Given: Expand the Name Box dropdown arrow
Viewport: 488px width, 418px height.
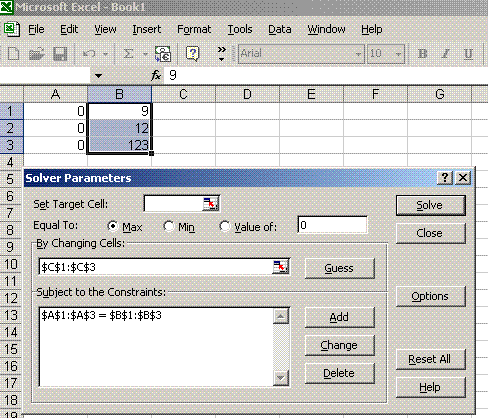Looking at the screenshot, I should pos(98,76).
